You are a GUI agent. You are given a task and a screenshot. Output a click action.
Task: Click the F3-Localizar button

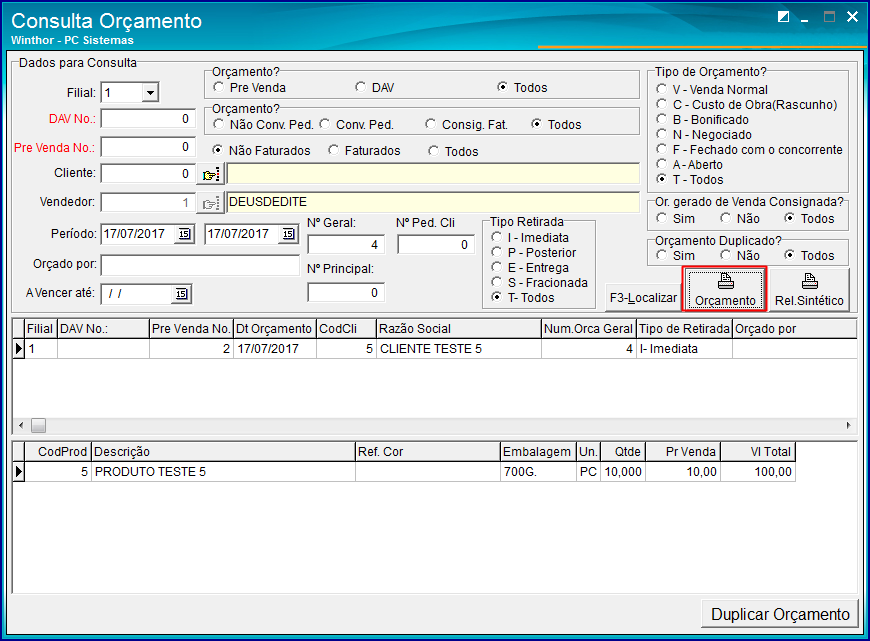click(643, 298)
